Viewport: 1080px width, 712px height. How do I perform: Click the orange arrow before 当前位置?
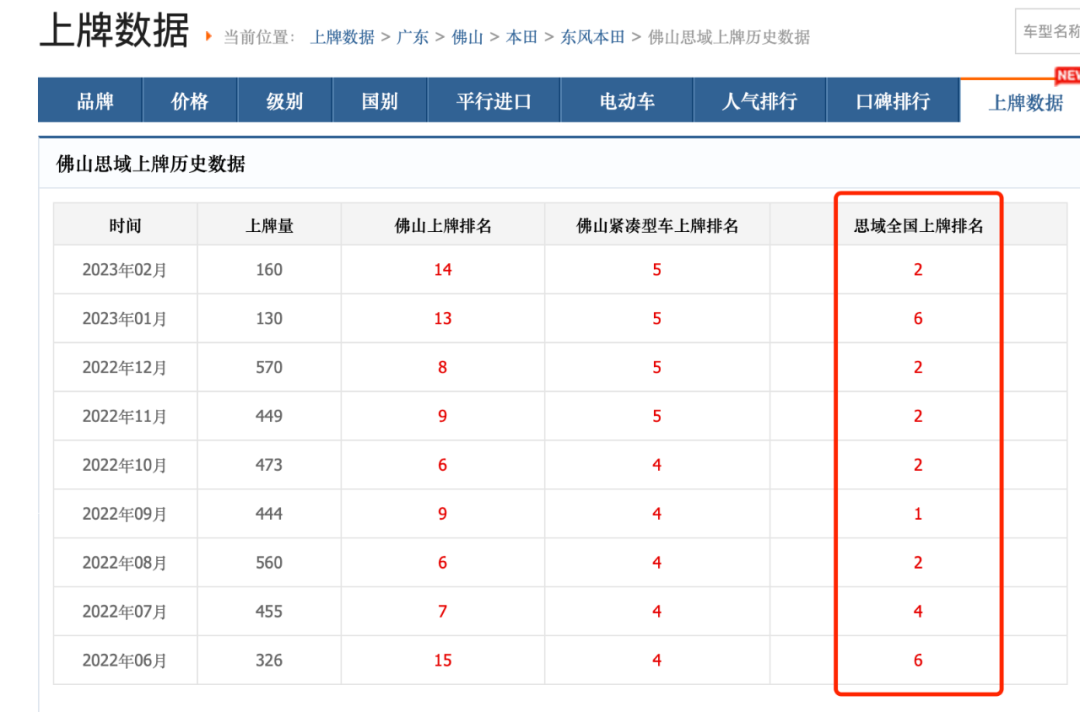coord(209,36)
